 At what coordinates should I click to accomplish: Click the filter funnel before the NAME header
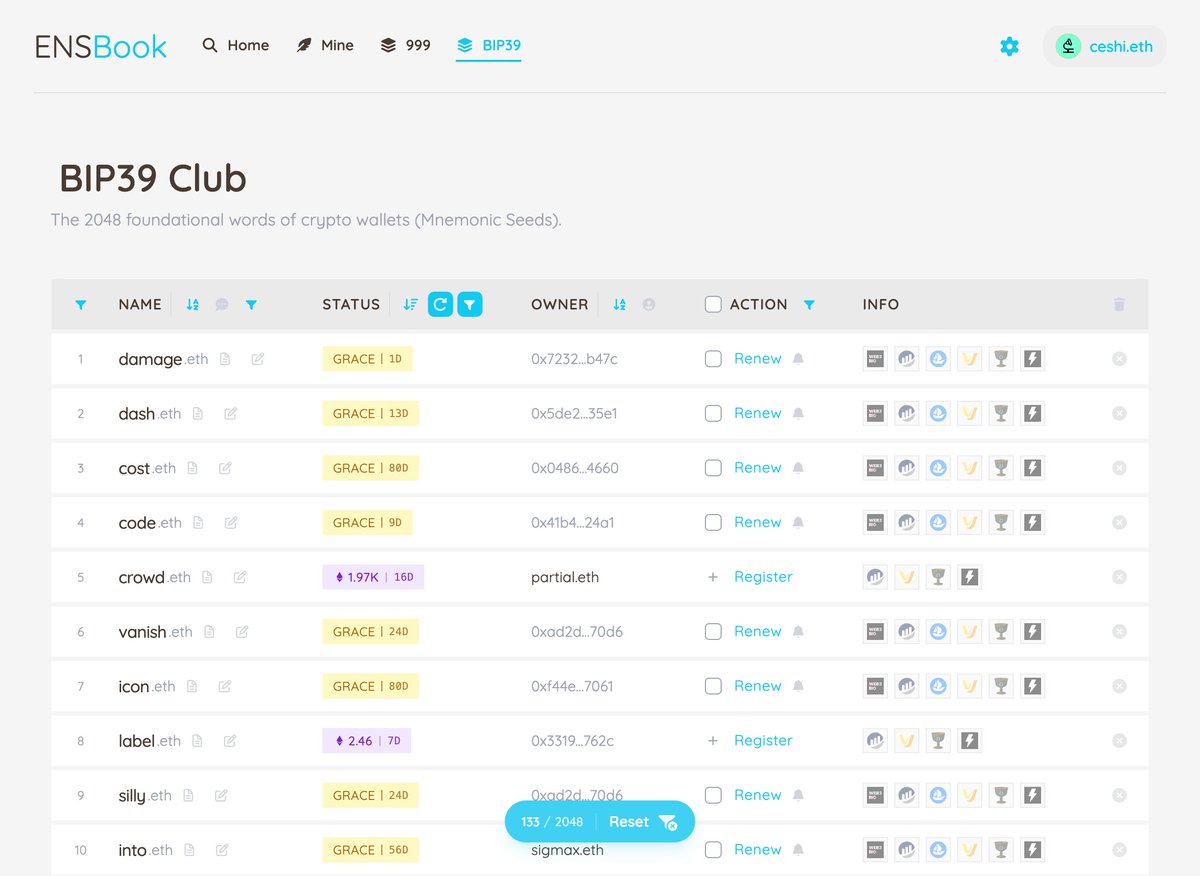click(x=81, y=305)
